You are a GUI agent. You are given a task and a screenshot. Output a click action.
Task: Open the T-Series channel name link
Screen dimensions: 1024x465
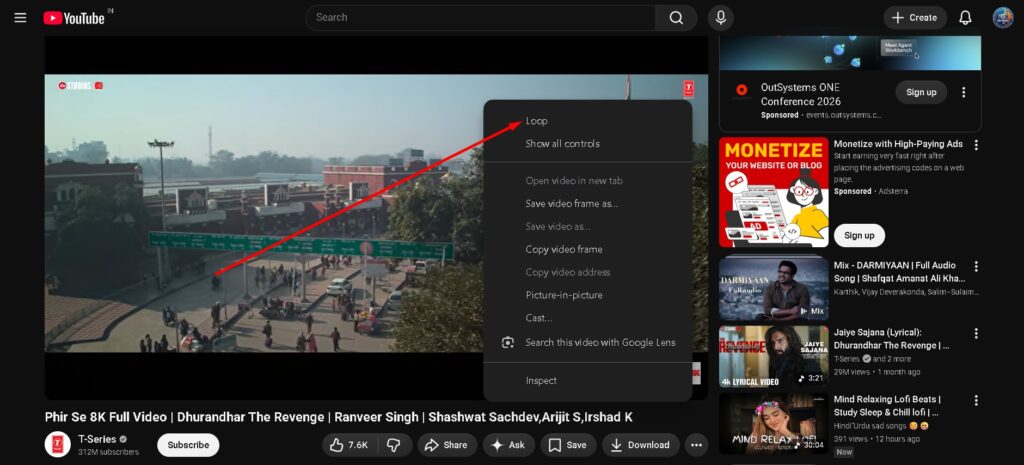[97, 439]
